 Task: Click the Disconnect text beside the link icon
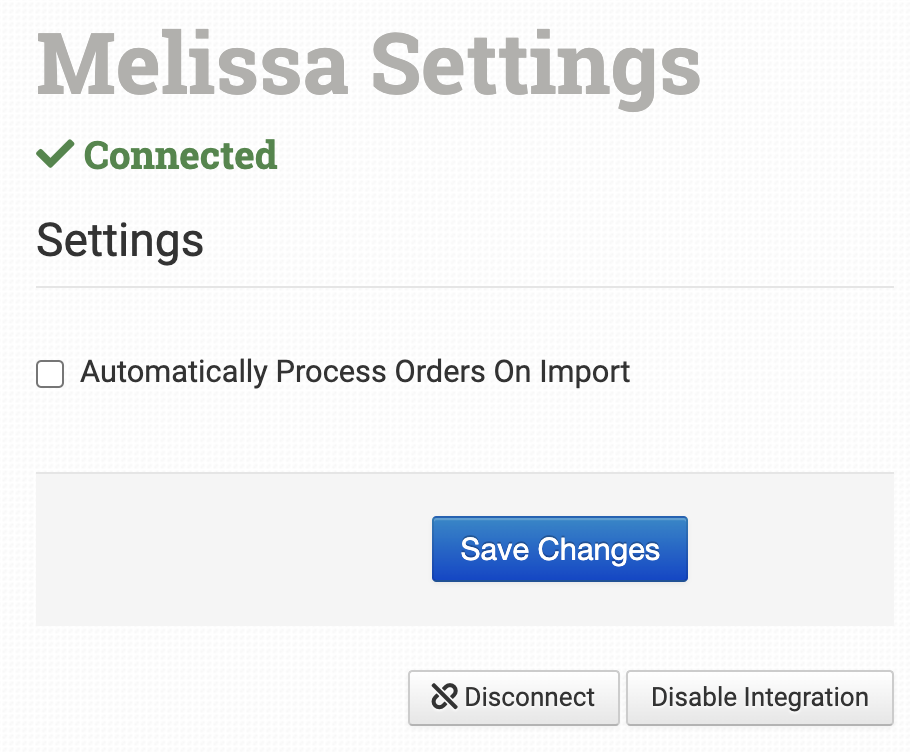(530, 697)
